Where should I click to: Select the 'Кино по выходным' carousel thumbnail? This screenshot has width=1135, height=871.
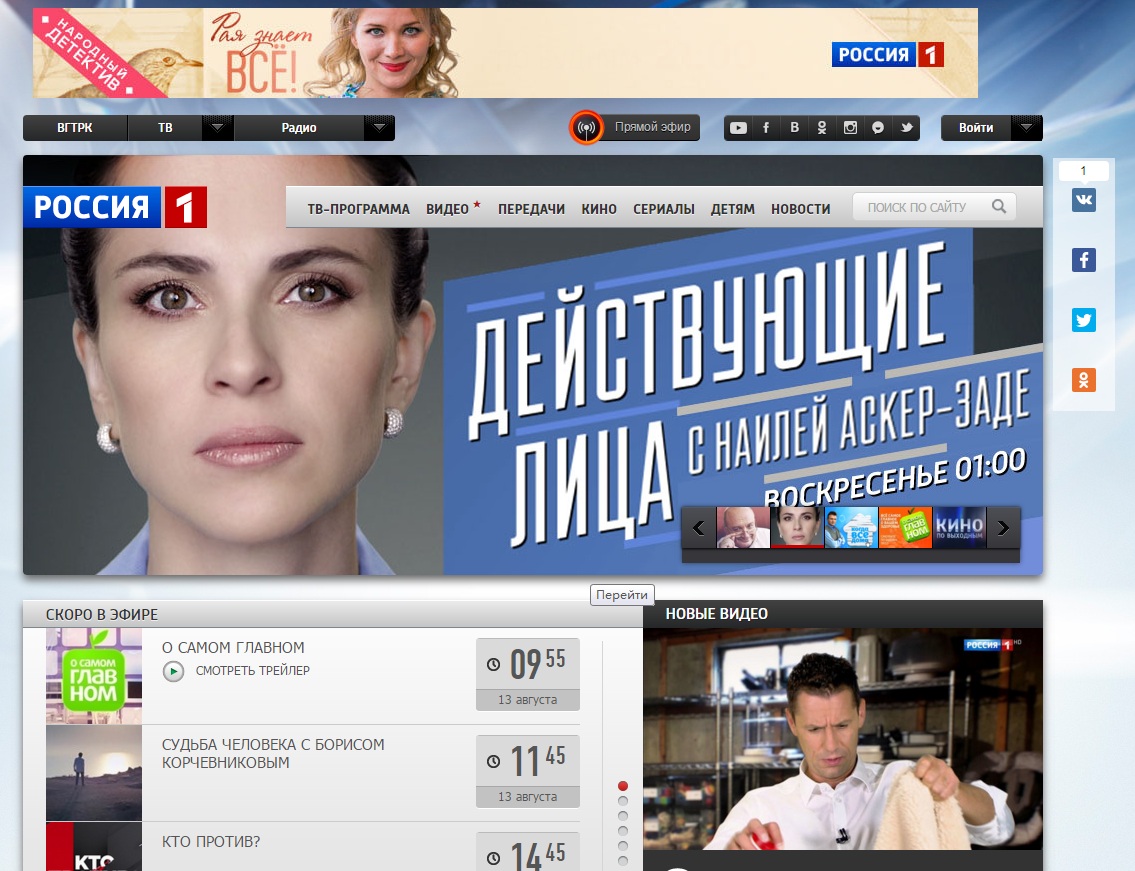pos(960,527)
